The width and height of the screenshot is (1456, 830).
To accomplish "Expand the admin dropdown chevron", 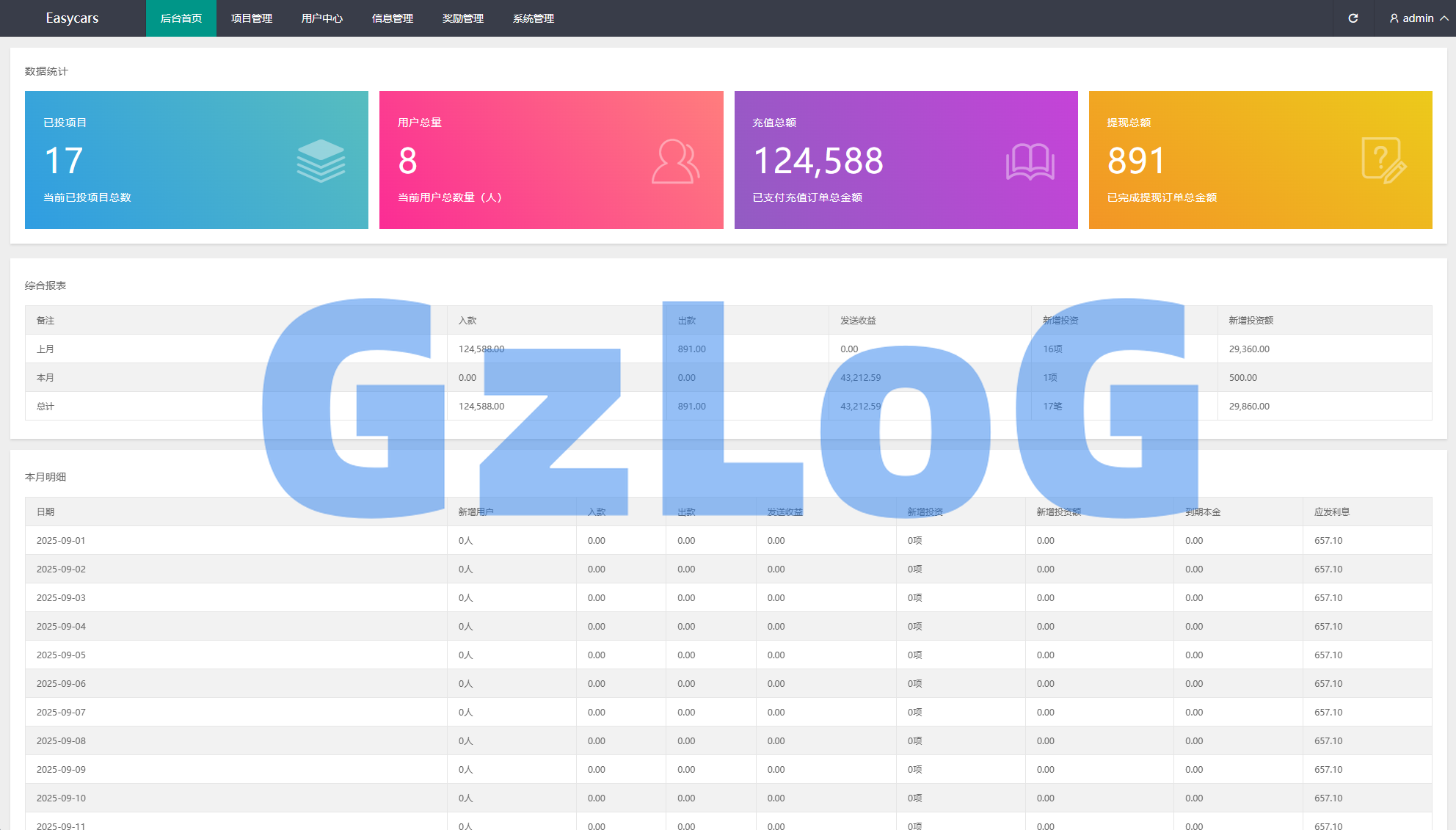I will (1444, 18).
